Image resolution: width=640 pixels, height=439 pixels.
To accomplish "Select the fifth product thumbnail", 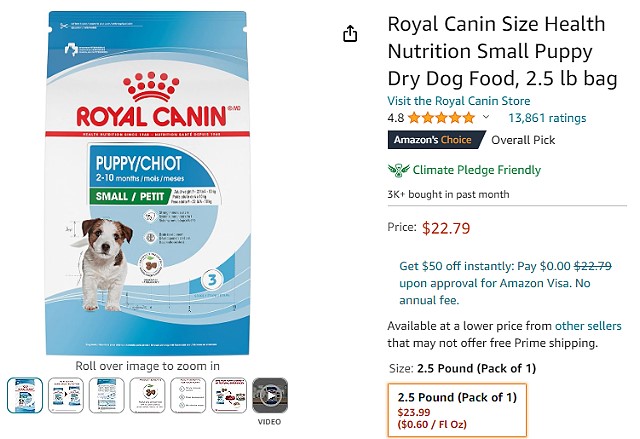I will [x=188, y=395].
